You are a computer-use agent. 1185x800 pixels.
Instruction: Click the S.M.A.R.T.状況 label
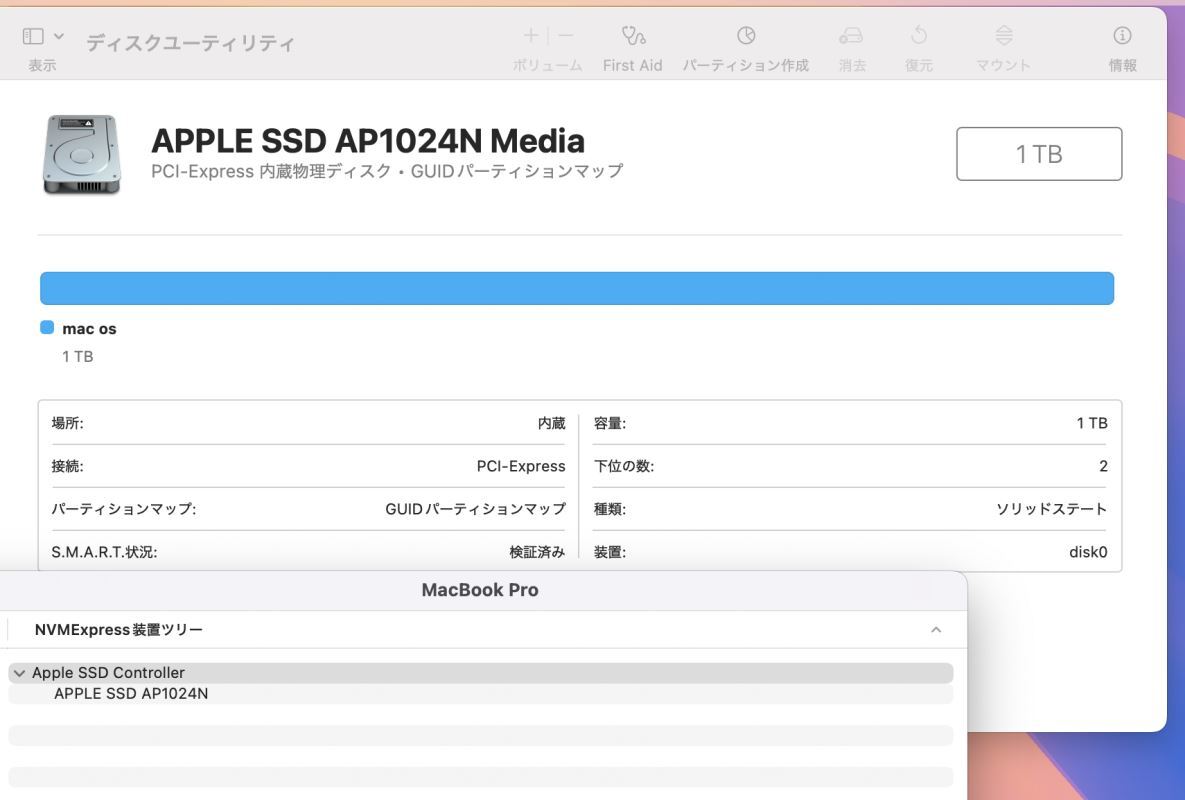click(x=104, y=552)
